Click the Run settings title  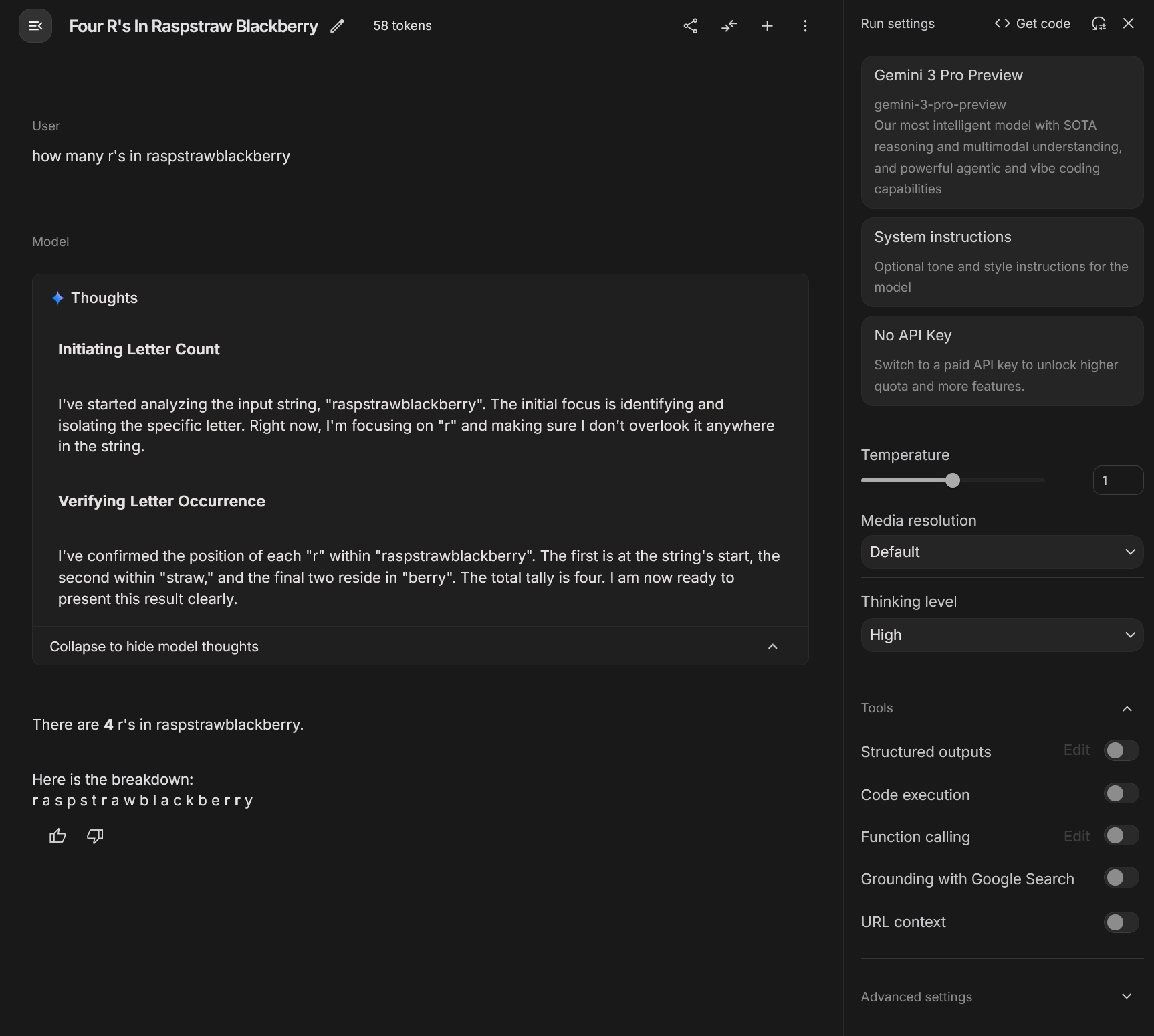click(x=898, y=24)
